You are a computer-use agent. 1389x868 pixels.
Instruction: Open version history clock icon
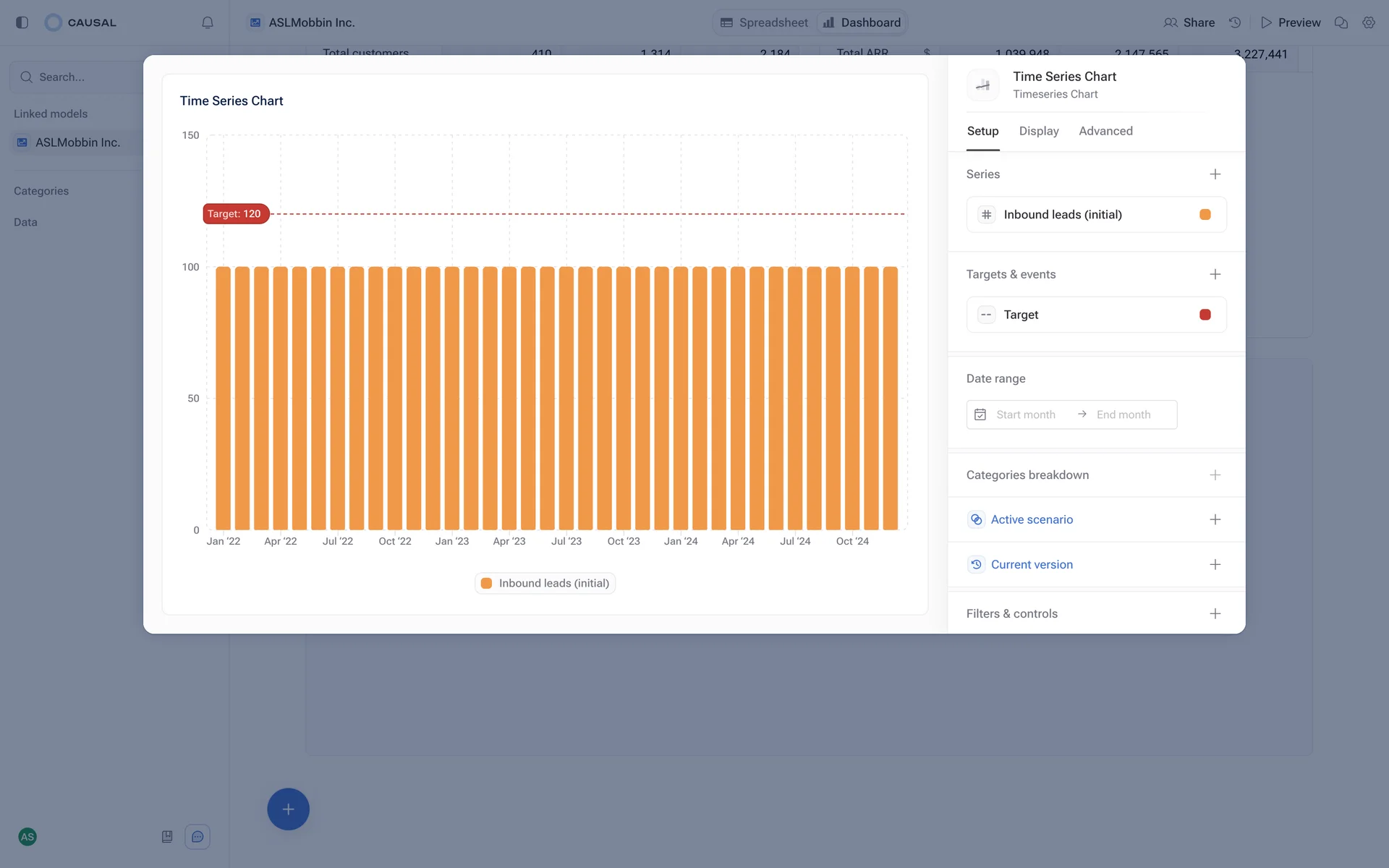[x=1235, y=22]
